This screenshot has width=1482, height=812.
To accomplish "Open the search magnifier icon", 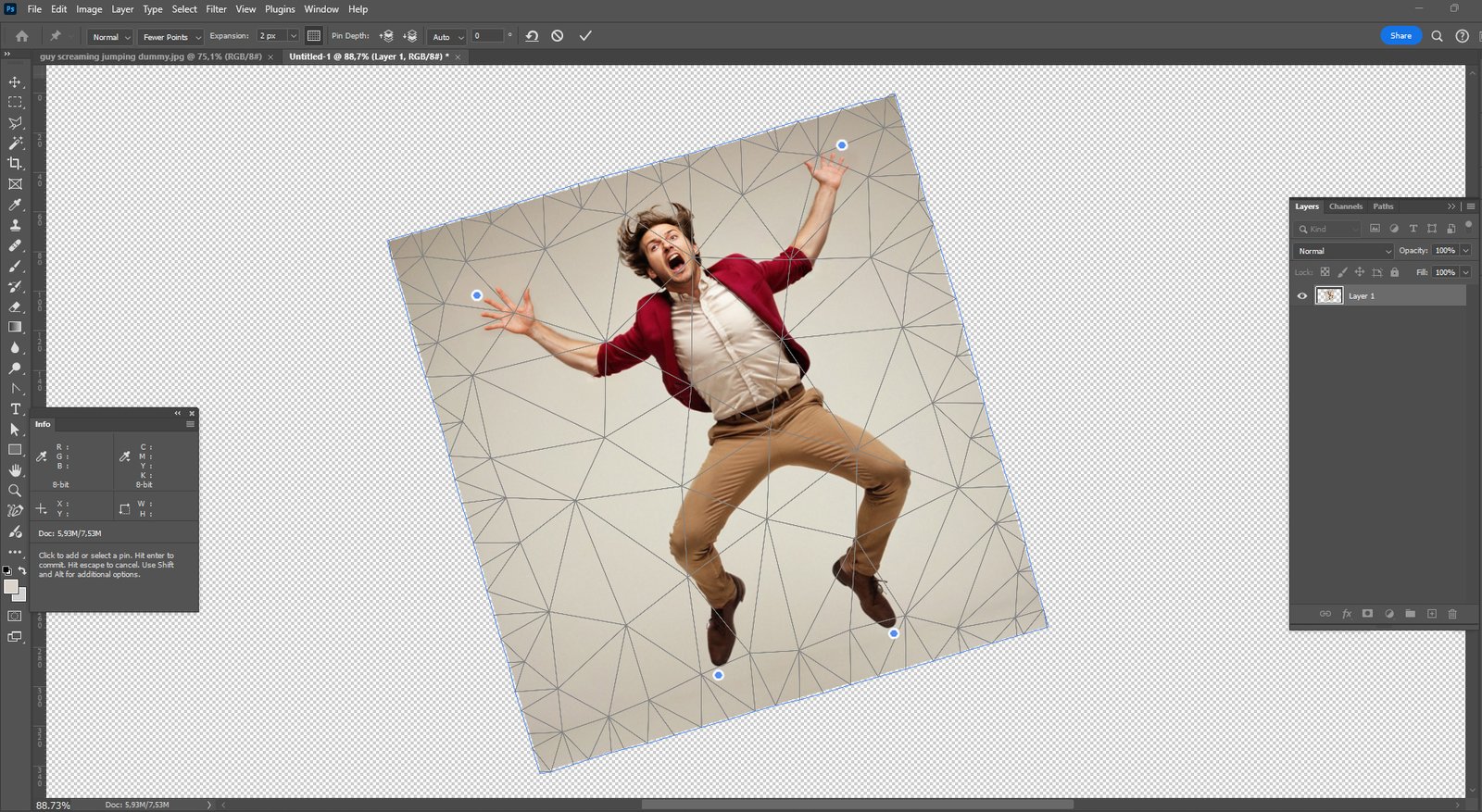I will 1437,36.
